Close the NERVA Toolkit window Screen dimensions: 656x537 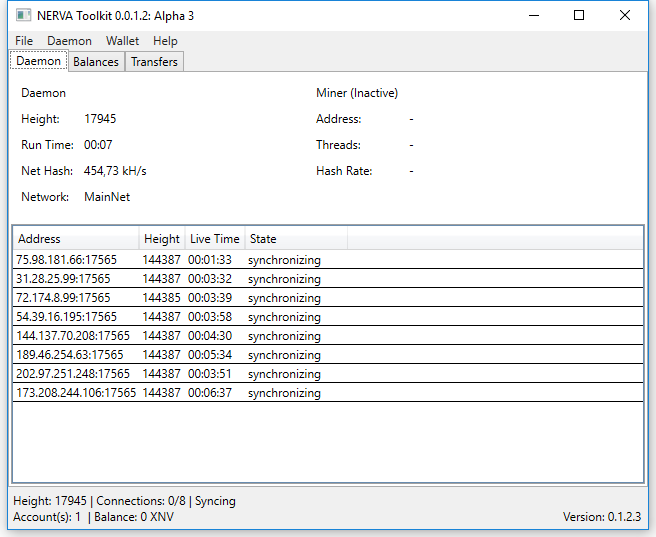[625, 15]
